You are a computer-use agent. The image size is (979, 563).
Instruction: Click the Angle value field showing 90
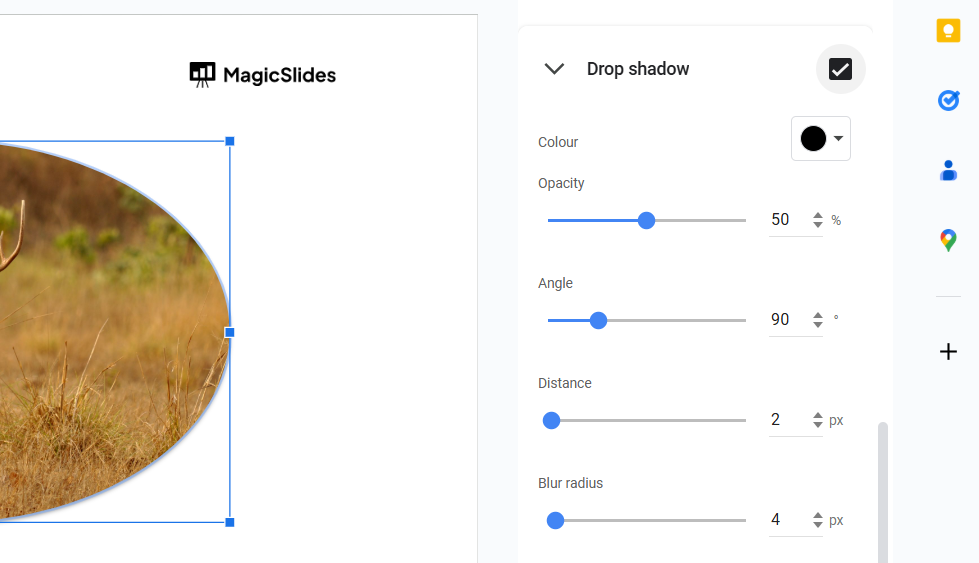click(785, 320)
